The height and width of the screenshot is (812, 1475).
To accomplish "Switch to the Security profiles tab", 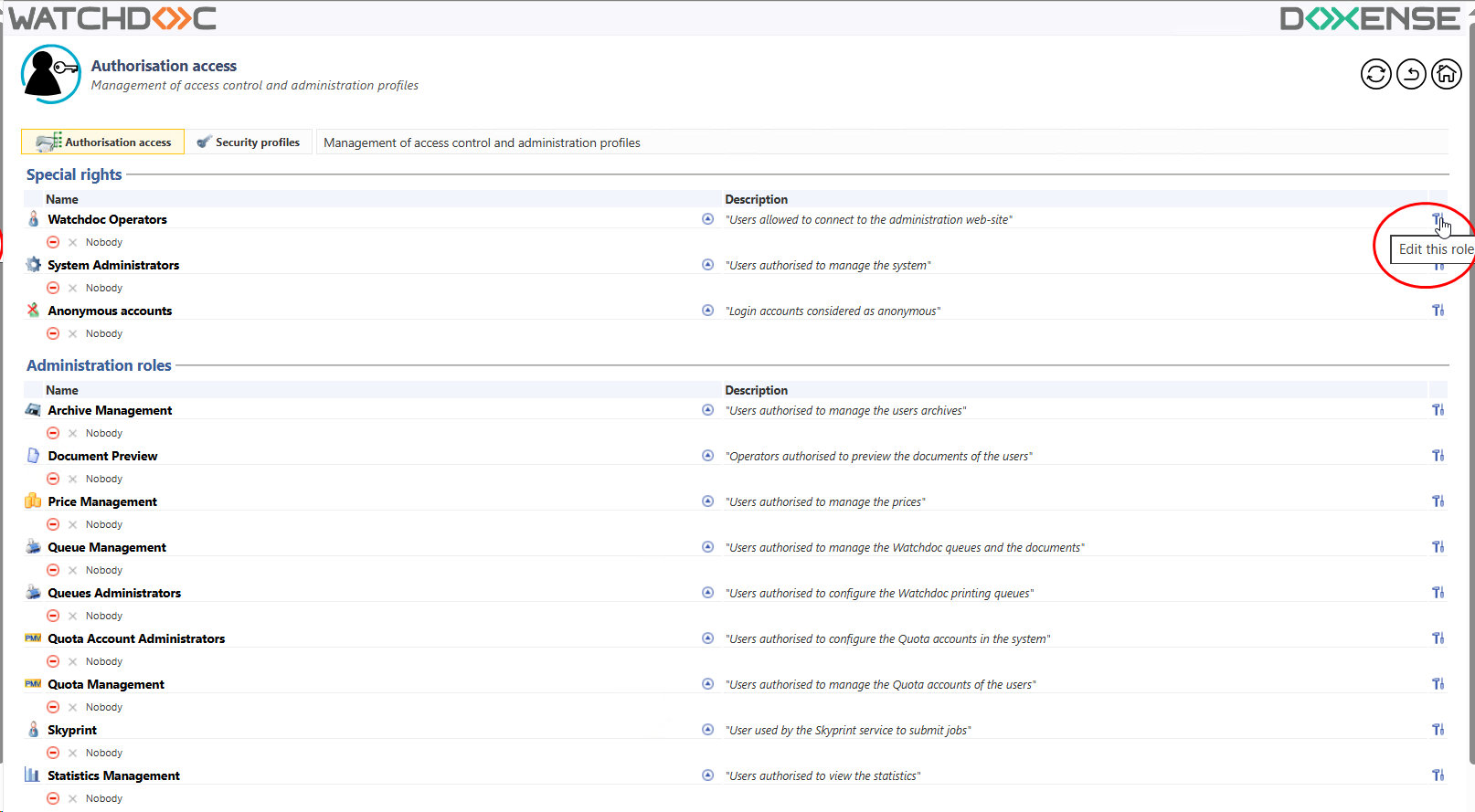I will [x=249, y=142].
